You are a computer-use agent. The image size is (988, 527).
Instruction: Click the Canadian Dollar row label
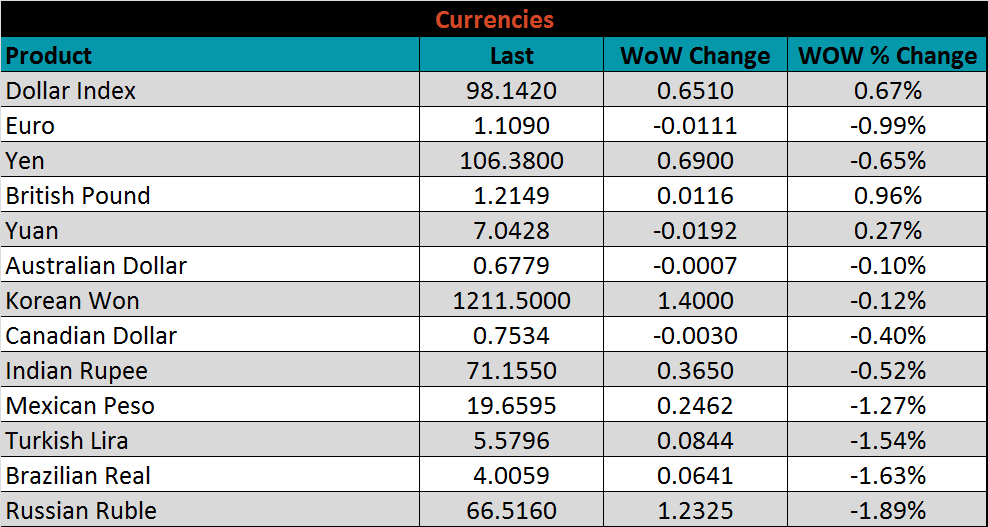(91, 336)
